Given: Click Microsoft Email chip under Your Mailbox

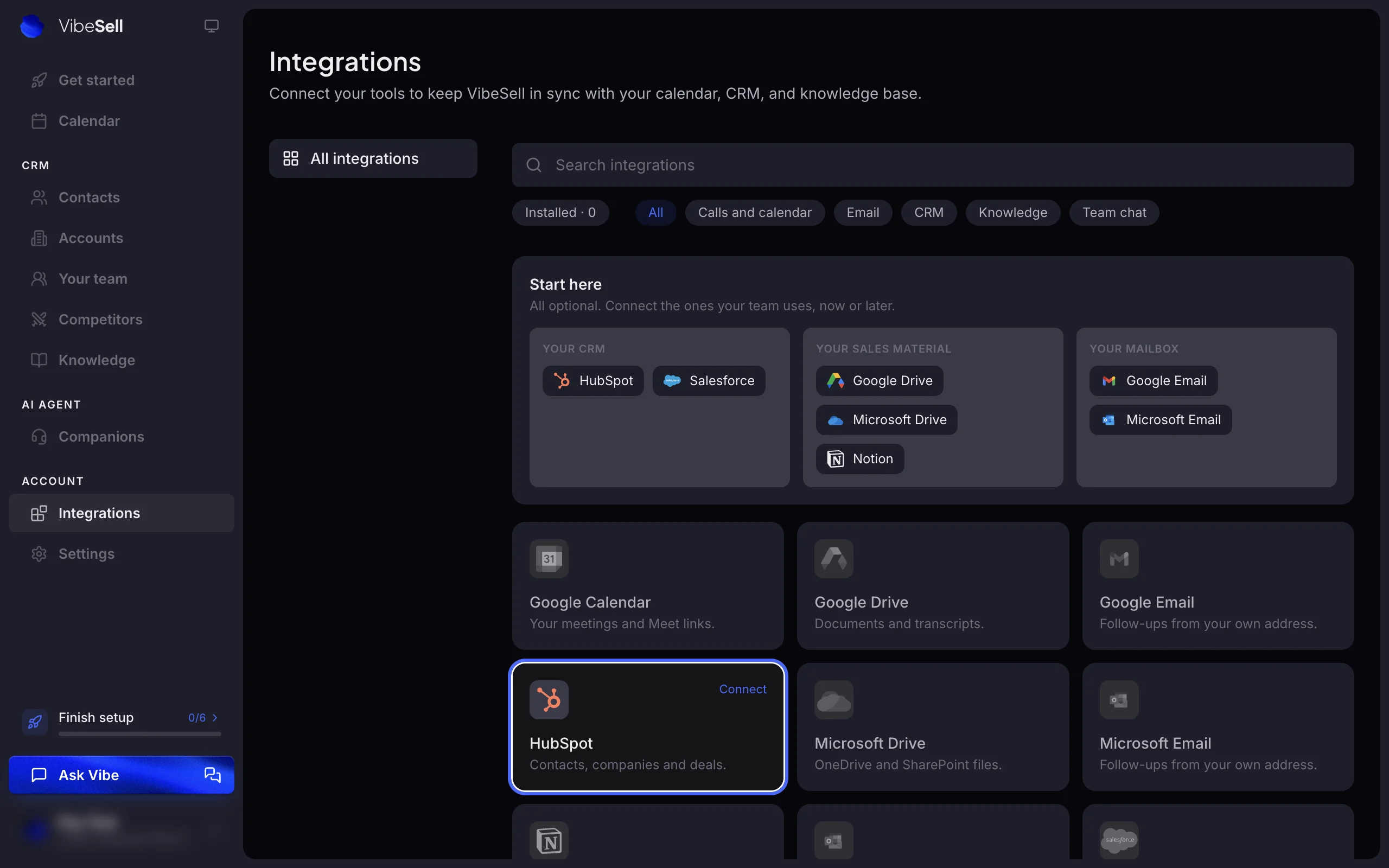Looking at the screenshot, I should [x=1161, y=420].
